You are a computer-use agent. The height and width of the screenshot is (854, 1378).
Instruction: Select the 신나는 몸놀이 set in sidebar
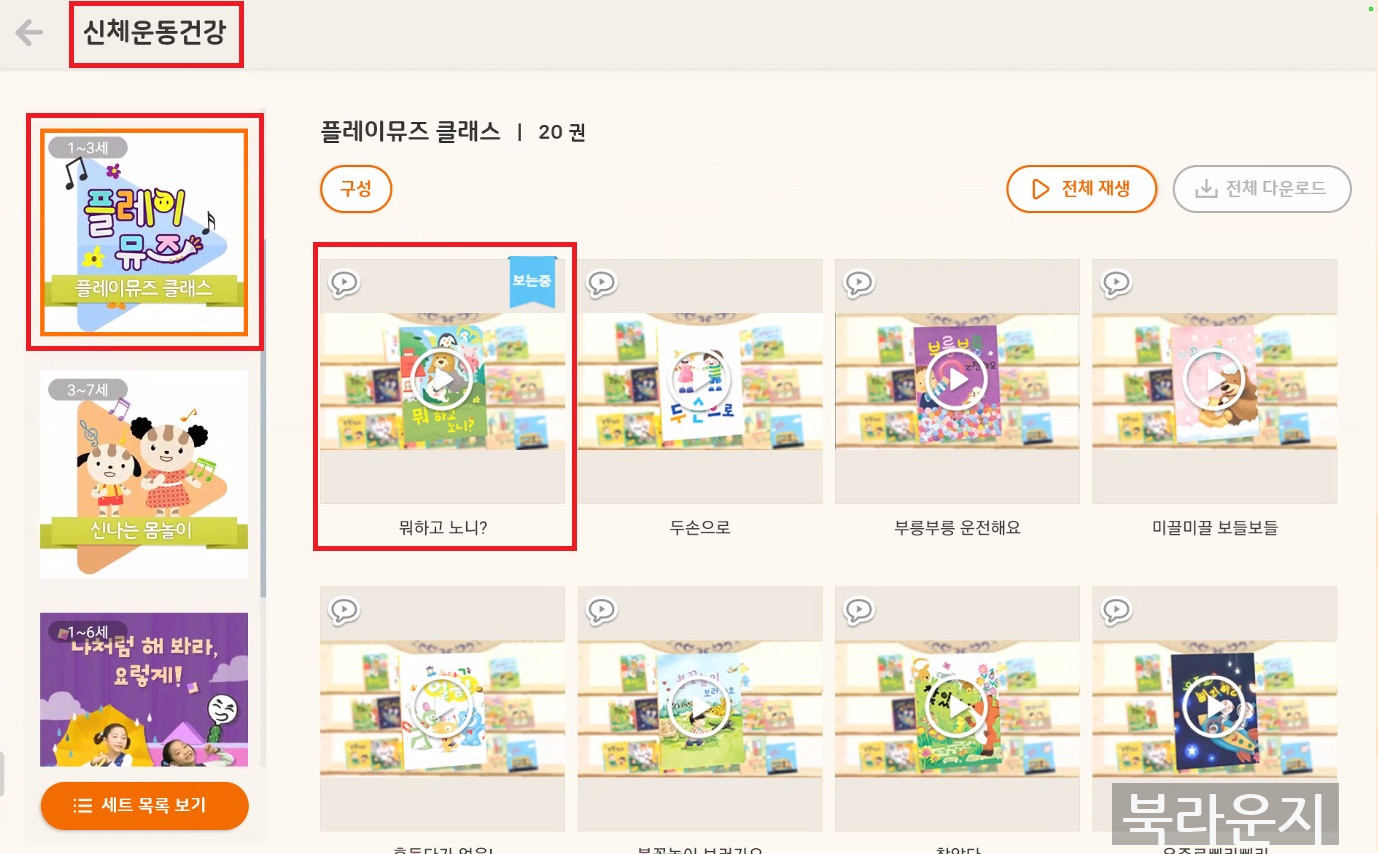tap(144, 474)
